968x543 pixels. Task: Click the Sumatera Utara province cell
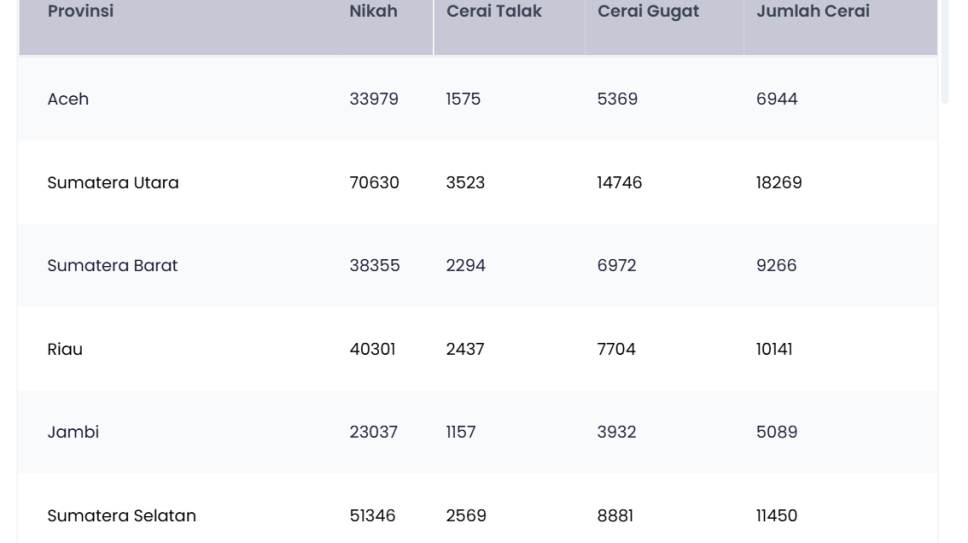(x=113, y=183)
